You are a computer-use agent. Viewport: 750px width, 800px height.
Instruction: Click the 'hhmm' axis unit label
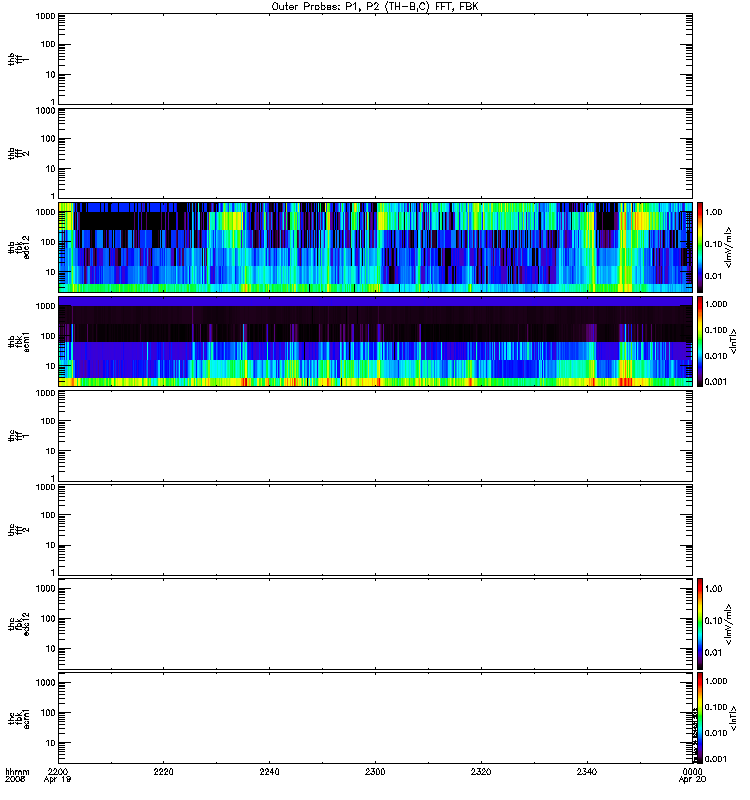[x=17, y=772]
